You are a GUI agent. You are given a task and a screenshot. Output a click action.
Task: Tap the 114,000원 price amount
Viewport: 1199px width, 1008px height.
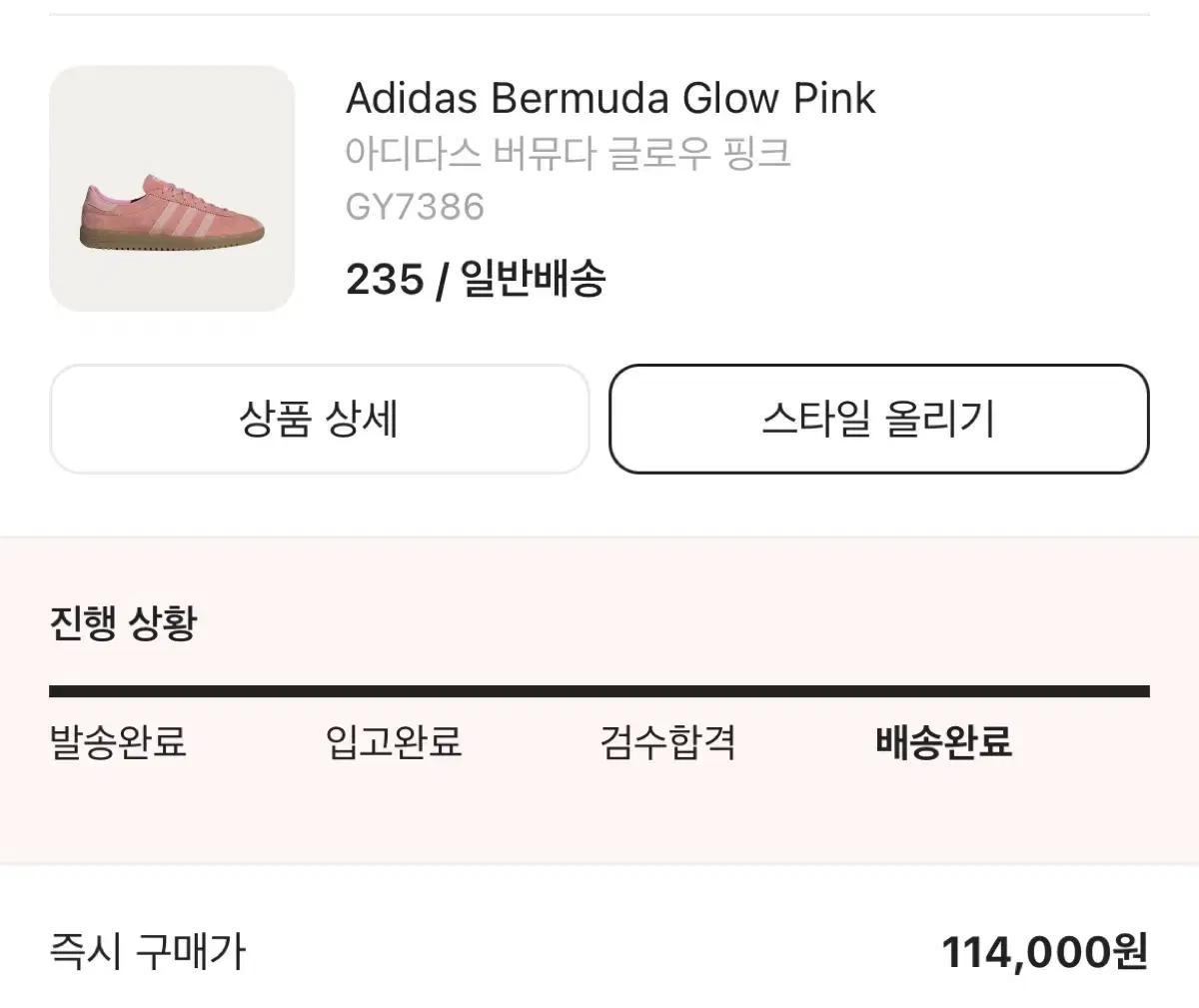[x=1044, y=952]
